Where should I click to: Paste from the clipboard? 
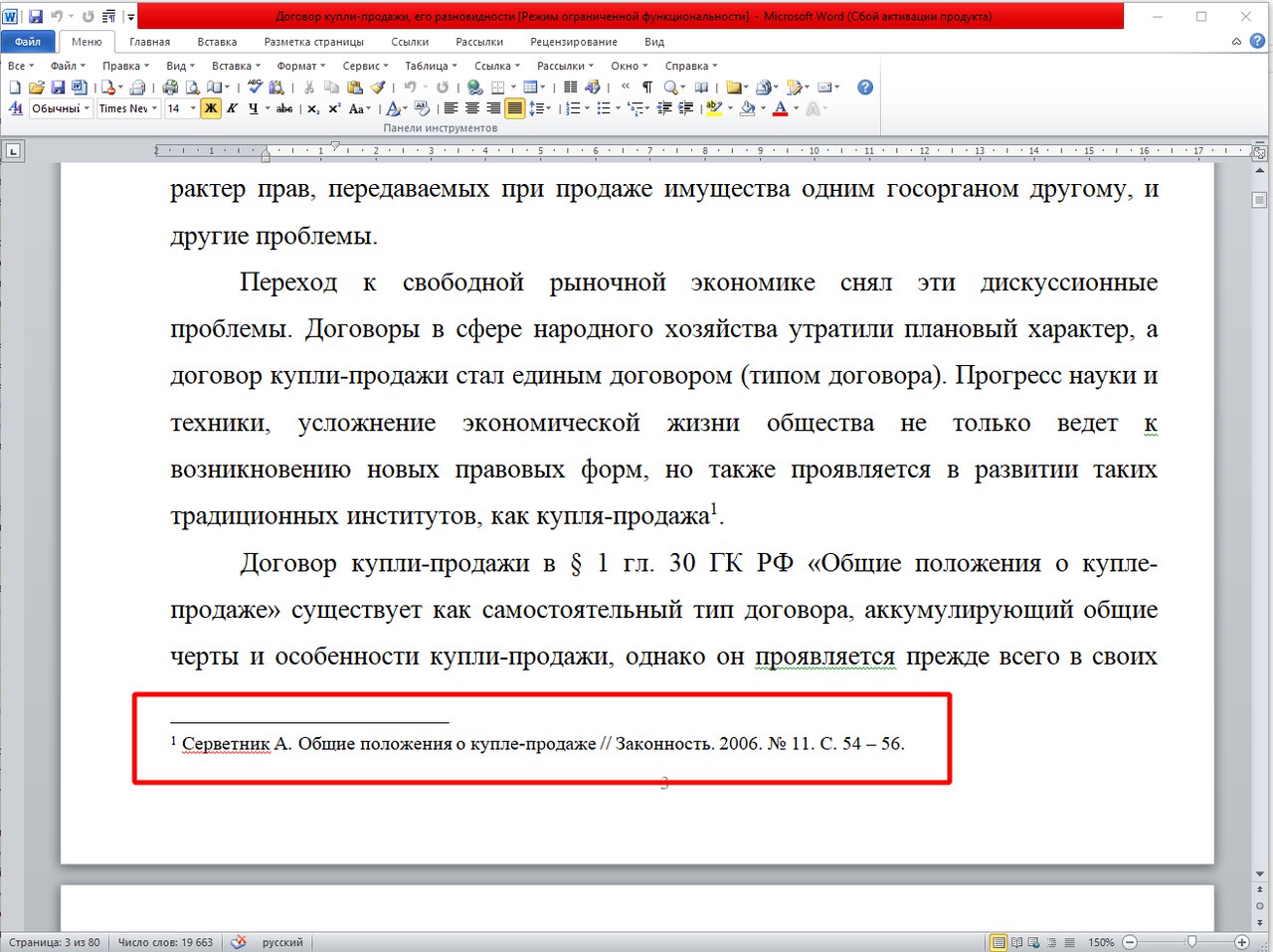(x=355, y=87)
